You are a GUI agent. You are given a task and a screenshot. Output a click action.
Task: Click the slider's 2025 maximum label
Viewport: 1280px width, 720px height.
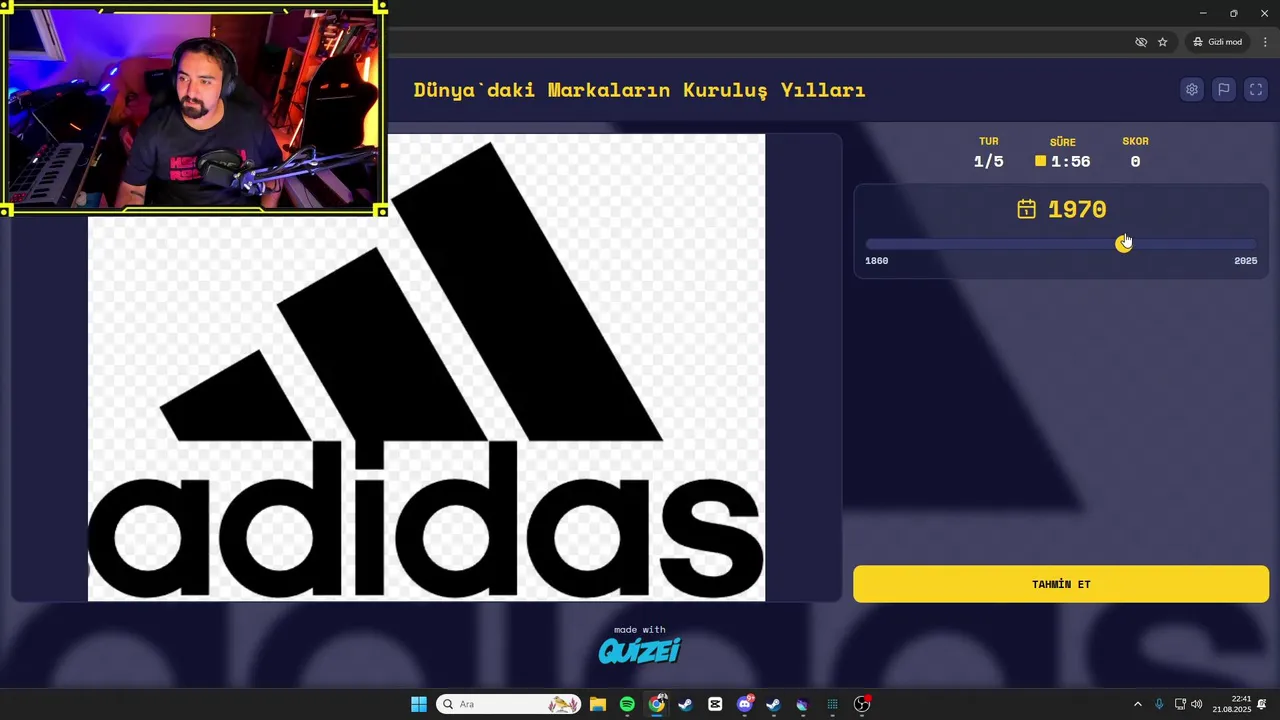pos(1246,261)
